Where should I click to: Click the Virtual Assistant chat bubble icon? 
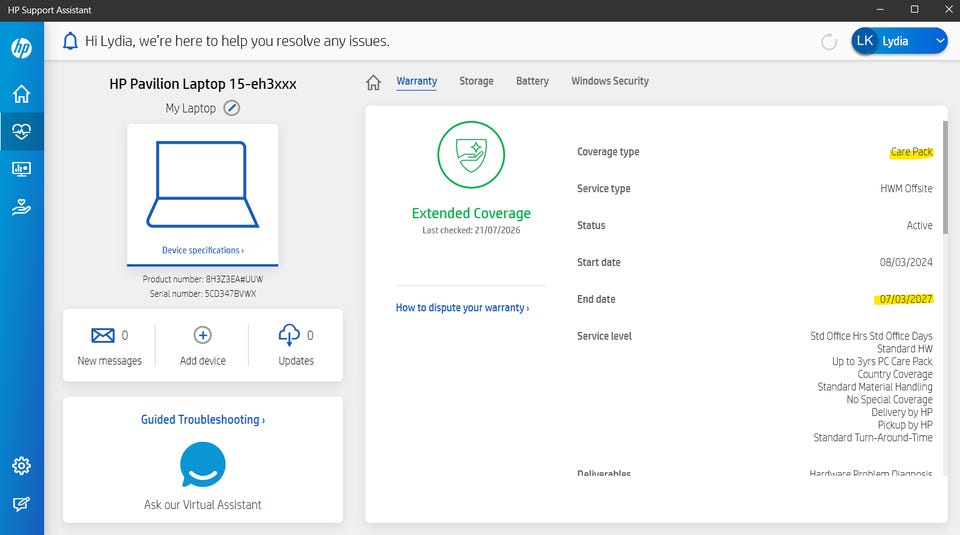[203, 465]
